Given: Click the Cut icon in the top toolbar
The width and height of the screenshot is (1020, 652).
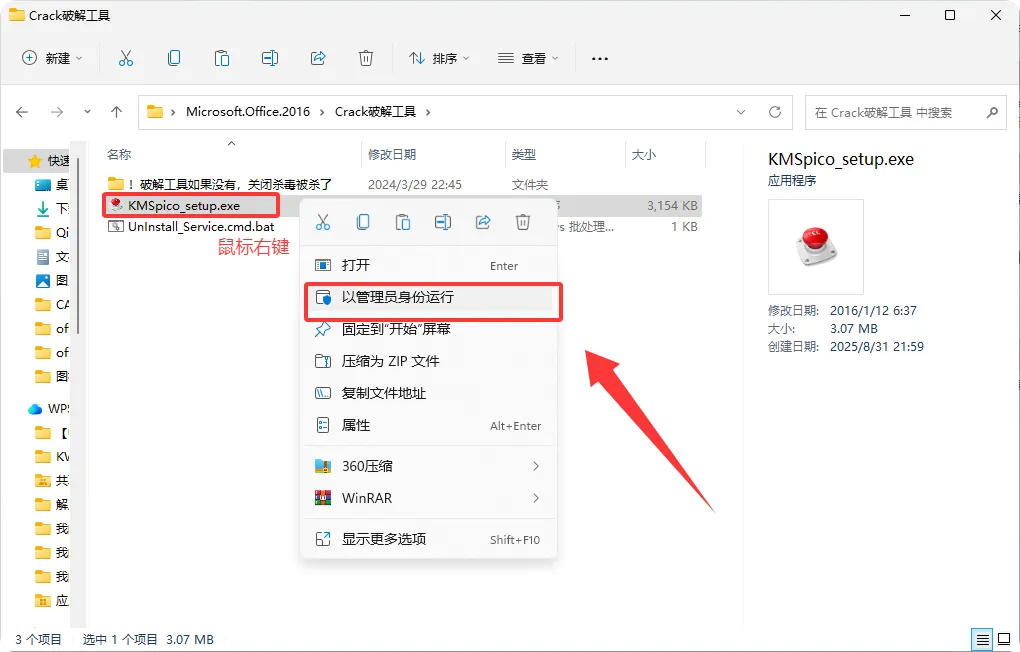Looking at the screenshot, I should coord(126,59).
